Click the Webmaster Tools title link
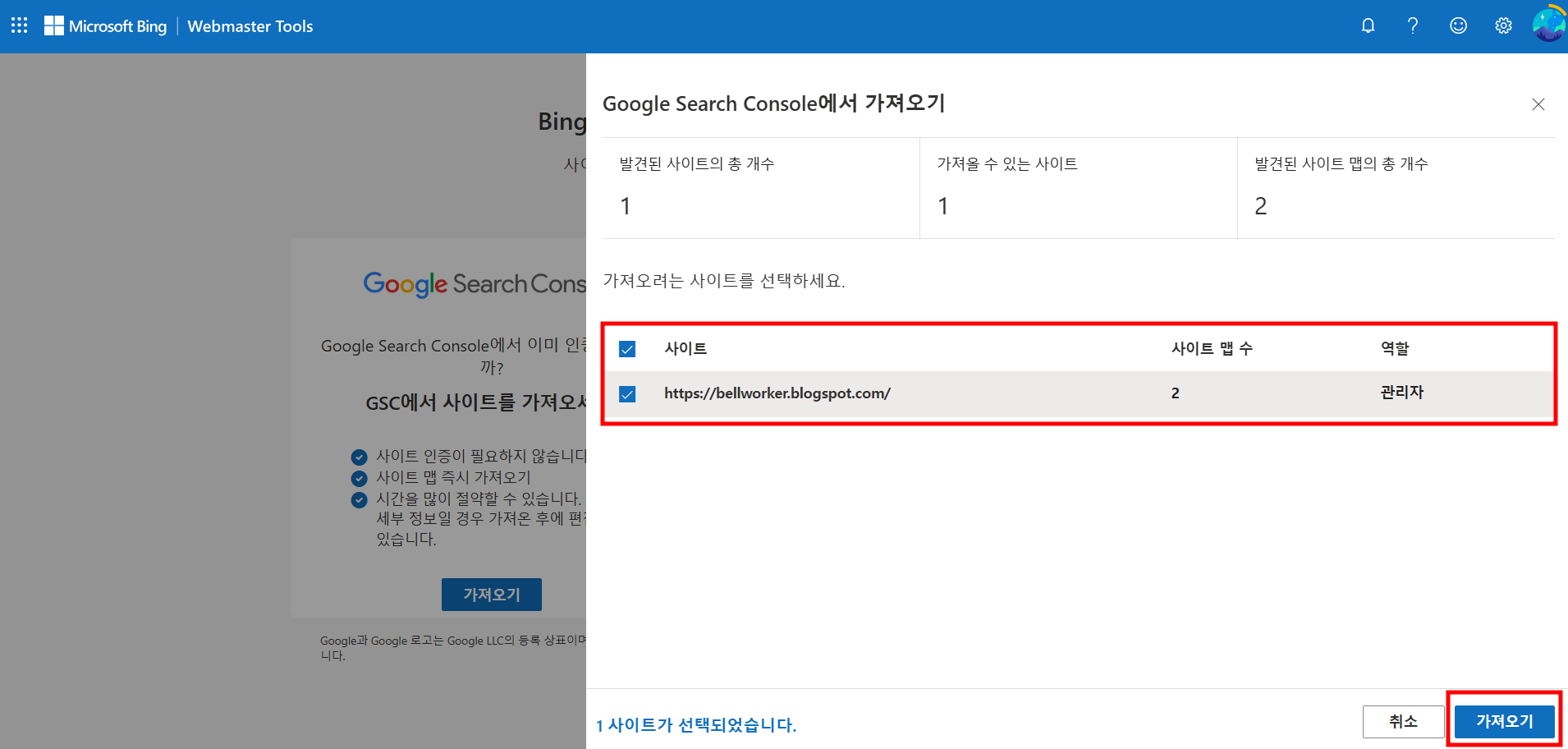1568x749 pixels. pyautogui.click(x=250, y=26)
